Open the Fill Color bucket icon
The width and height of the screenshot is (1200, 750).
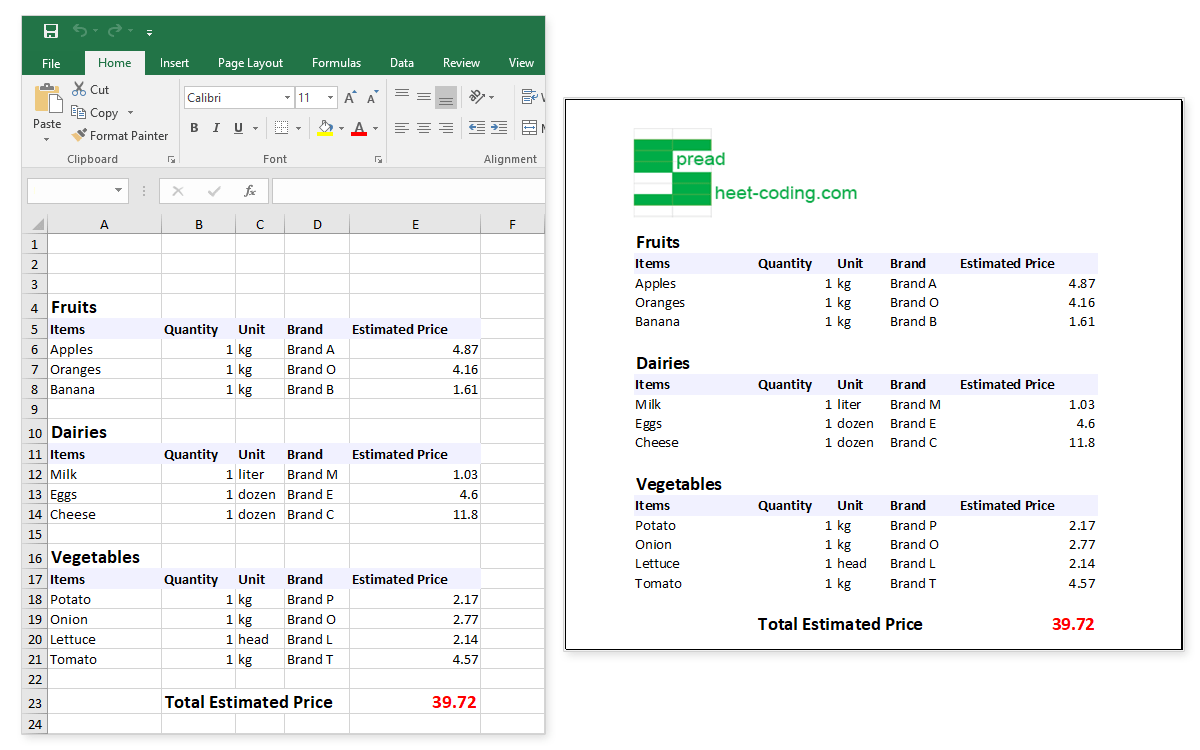(x=325, y=128)
